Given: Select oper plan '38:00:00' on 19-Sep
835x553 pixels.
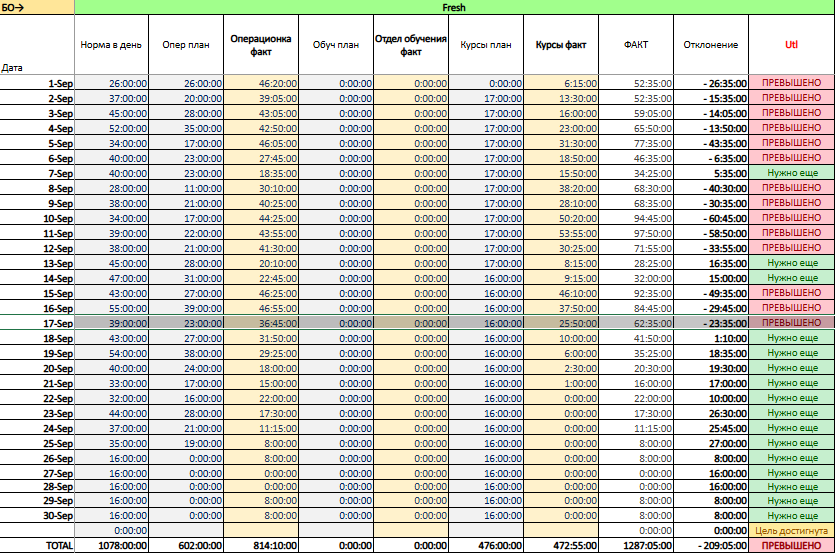Looking at the screenshot, I should [186, 353].
